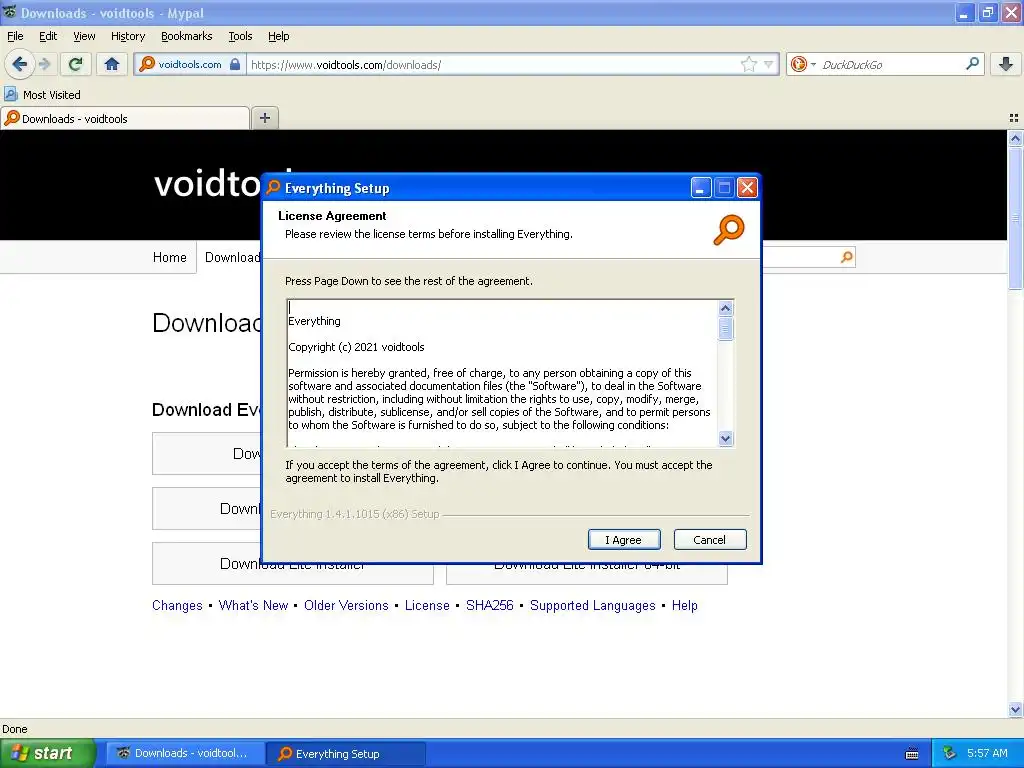Close the Everything Setup dialog
Viewport: 1024px width, 768px height.
click(x=747, y=188)
